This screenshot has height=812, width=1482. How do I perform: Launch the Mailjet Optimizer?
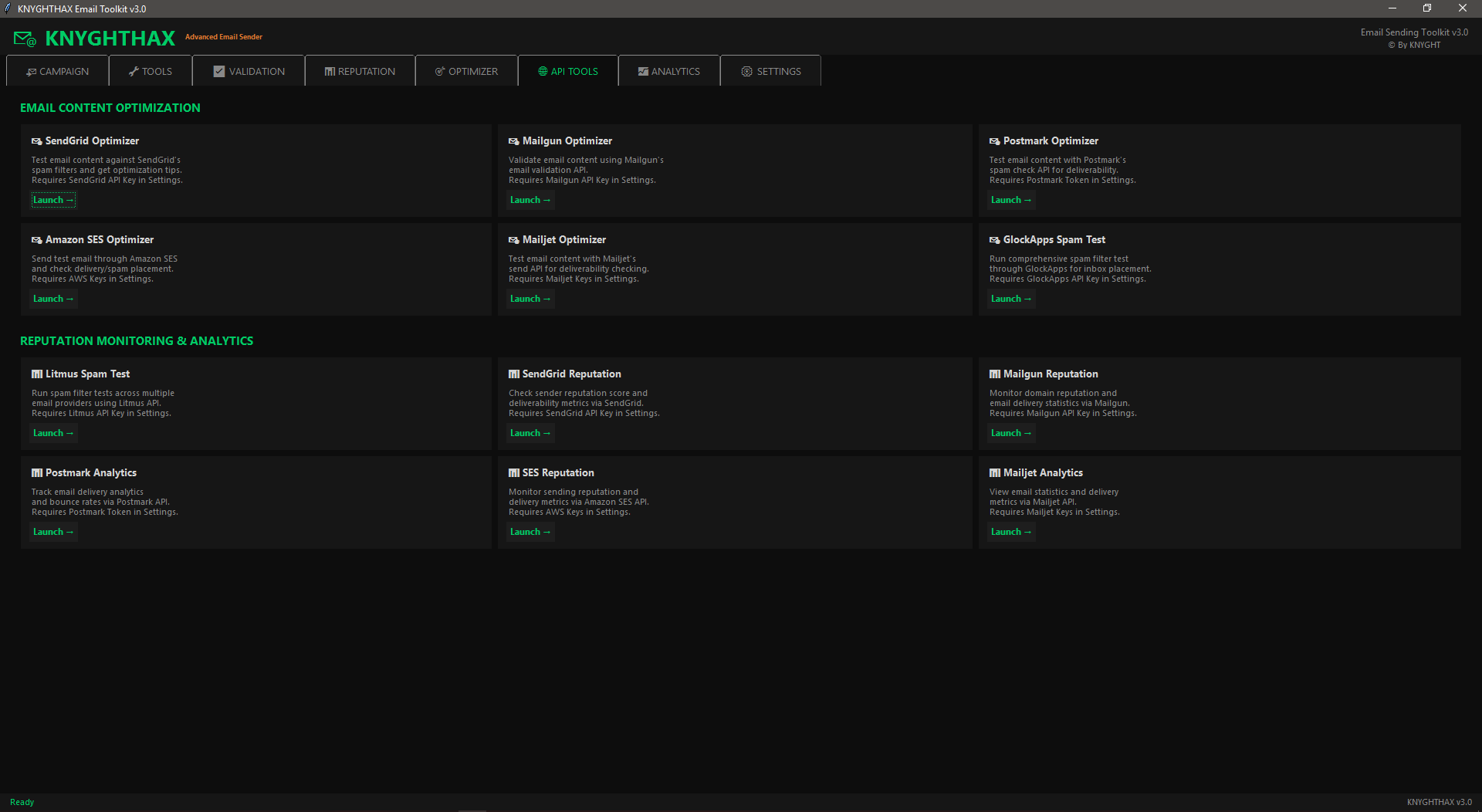pyautogui.click(x=530, y=299)
